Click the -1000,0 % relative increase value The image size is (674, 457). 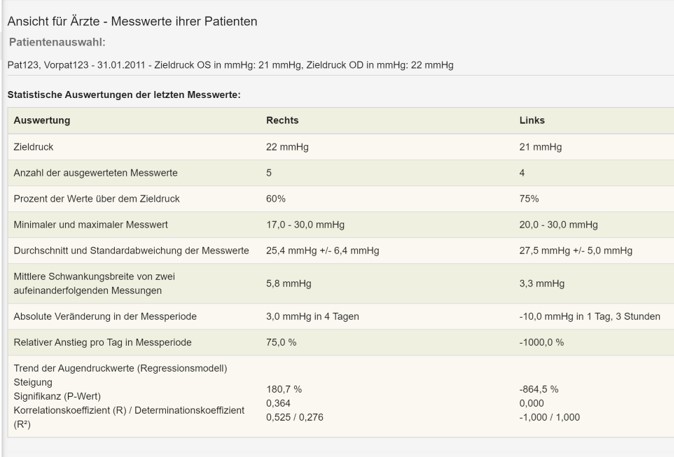click(x=542, y=342)
